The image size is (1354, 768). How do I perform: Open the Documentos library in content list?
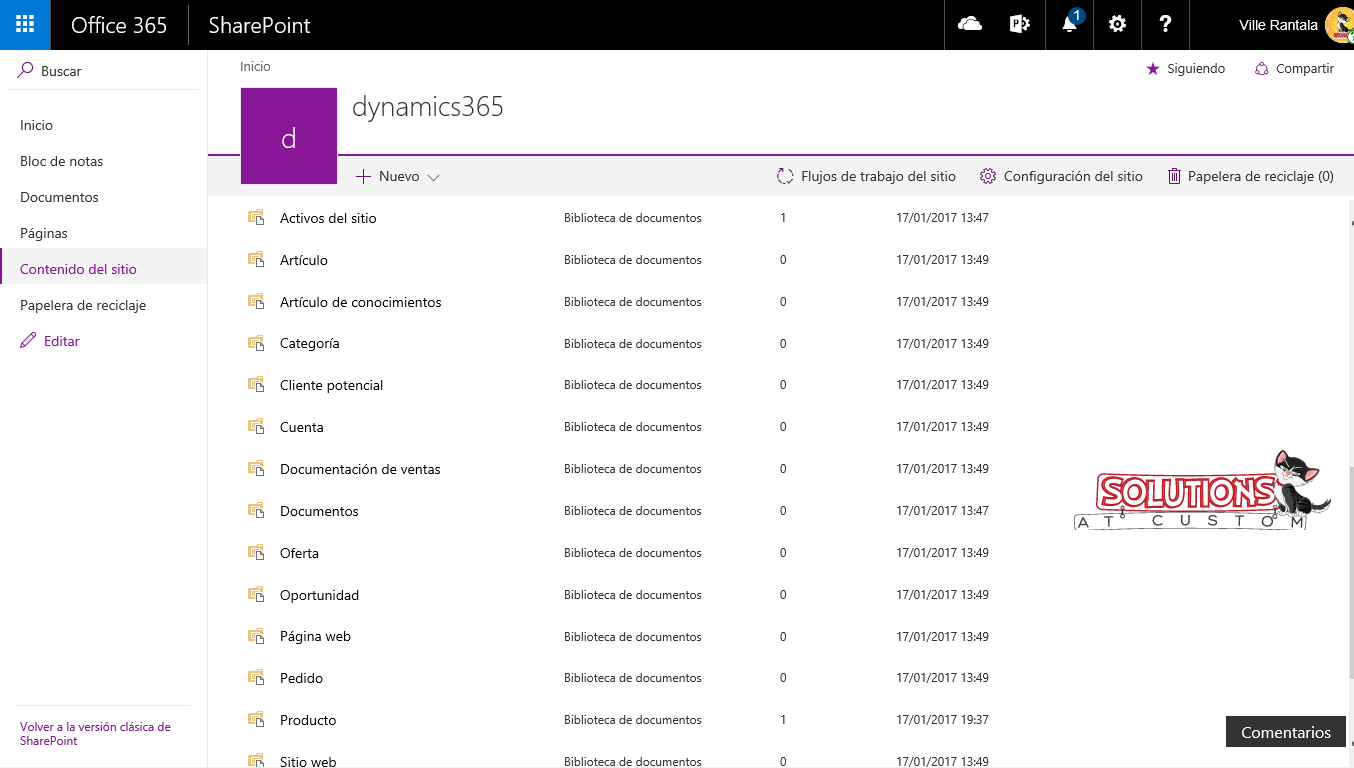click(x=319, y=511)
